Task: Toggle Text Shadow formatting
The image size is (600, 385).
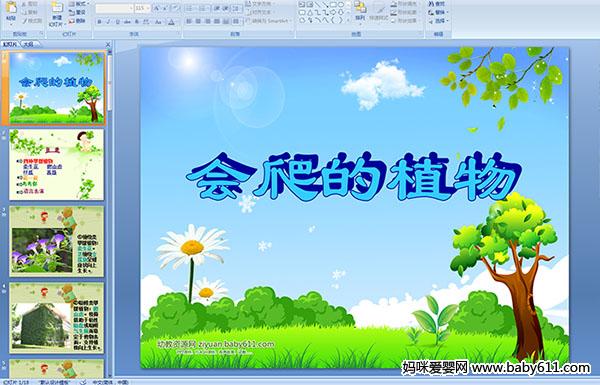Action: 137,22
